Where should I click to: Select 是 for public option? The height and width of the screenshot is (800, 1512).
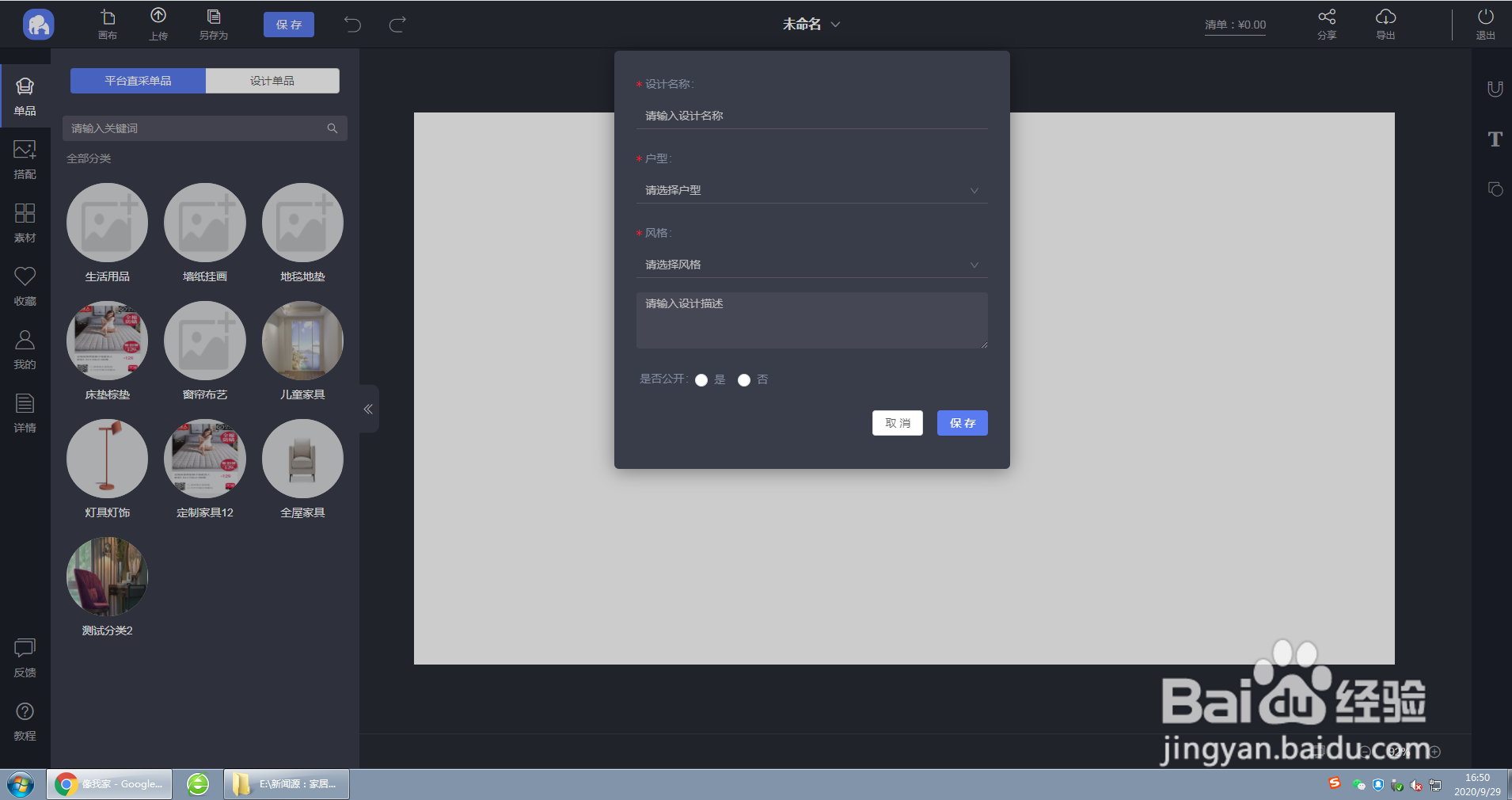(701, 380)
